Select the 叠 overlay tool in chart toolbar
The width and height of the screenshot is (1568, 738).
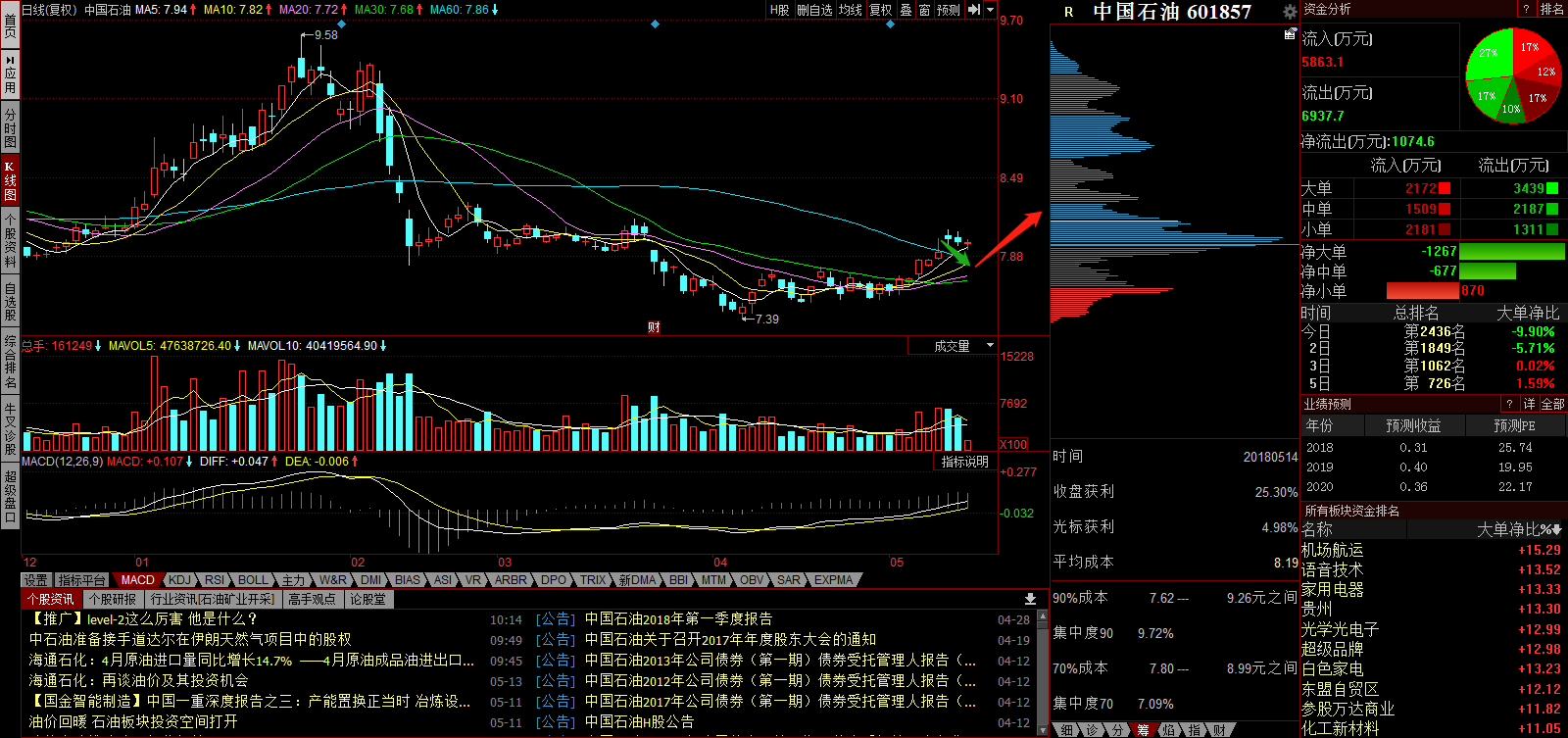tap(906, 10)
